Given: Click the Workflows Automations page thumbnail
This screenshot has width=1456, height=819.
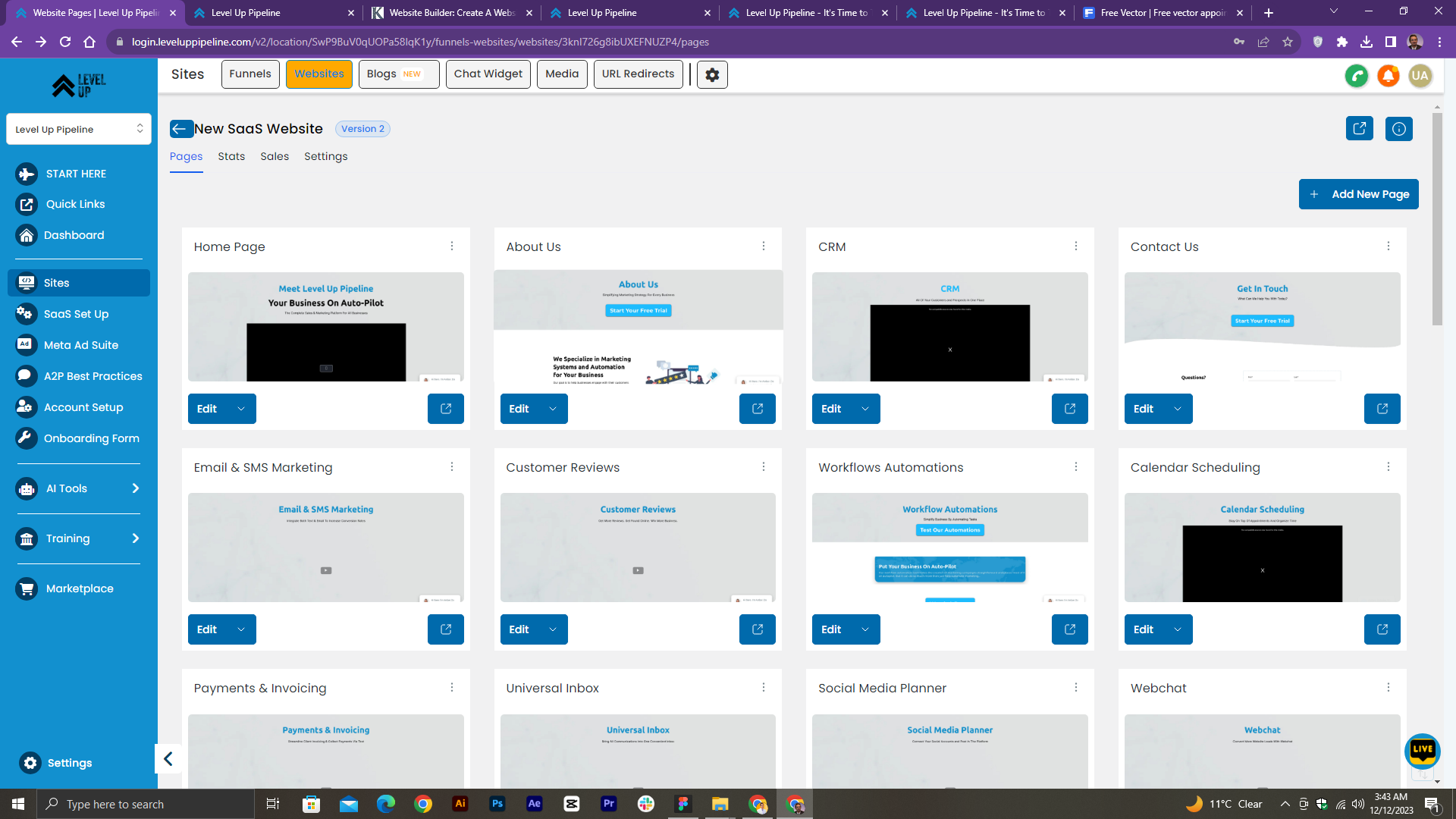Looking at the screenshot, I should (949, 548).
